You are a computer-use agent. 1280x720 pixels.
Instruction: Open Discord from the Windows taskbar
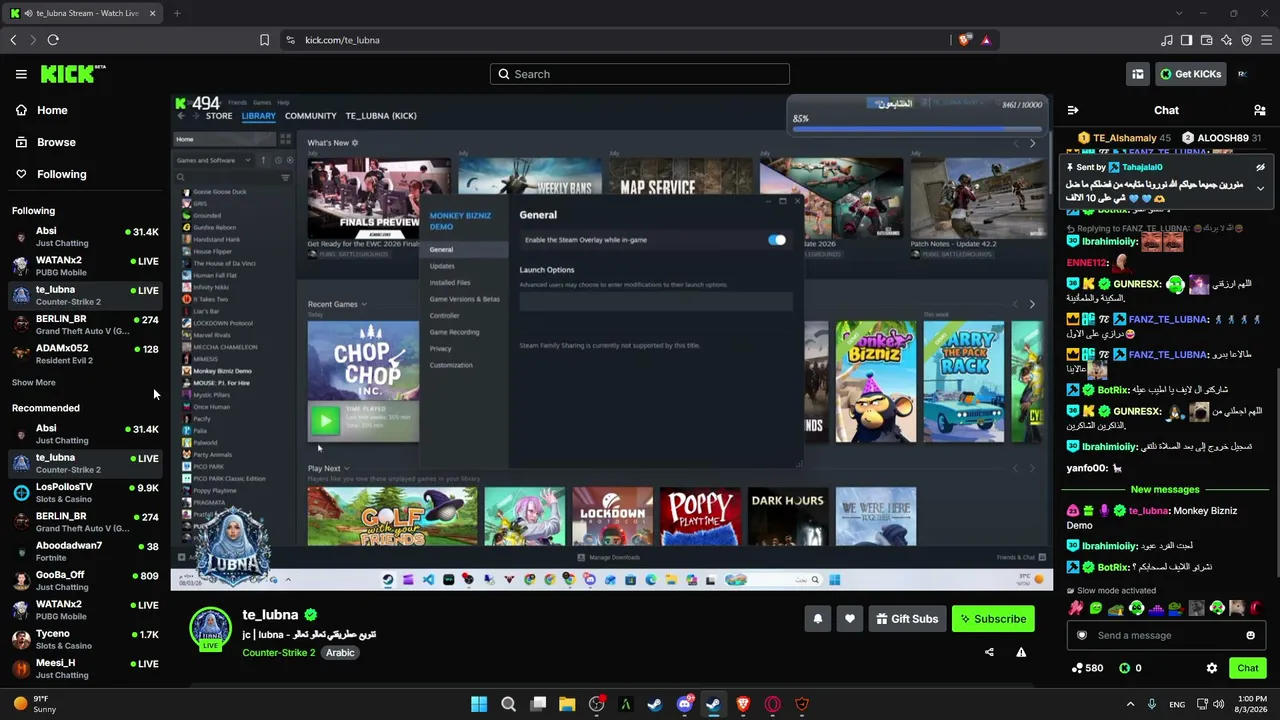[685, 704]
